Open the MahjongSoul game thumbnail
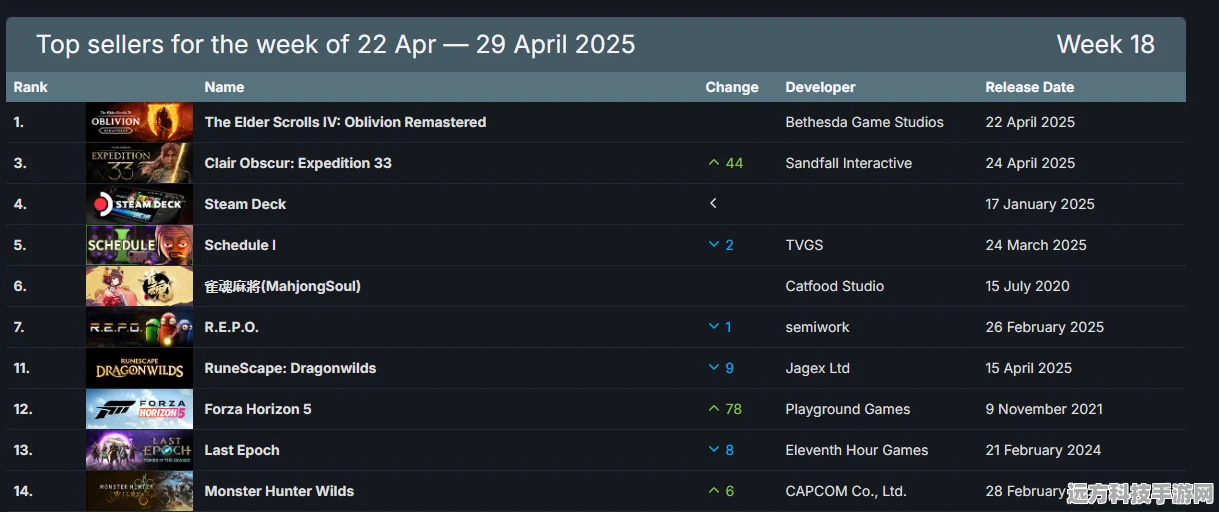 (x=139, y=286)
